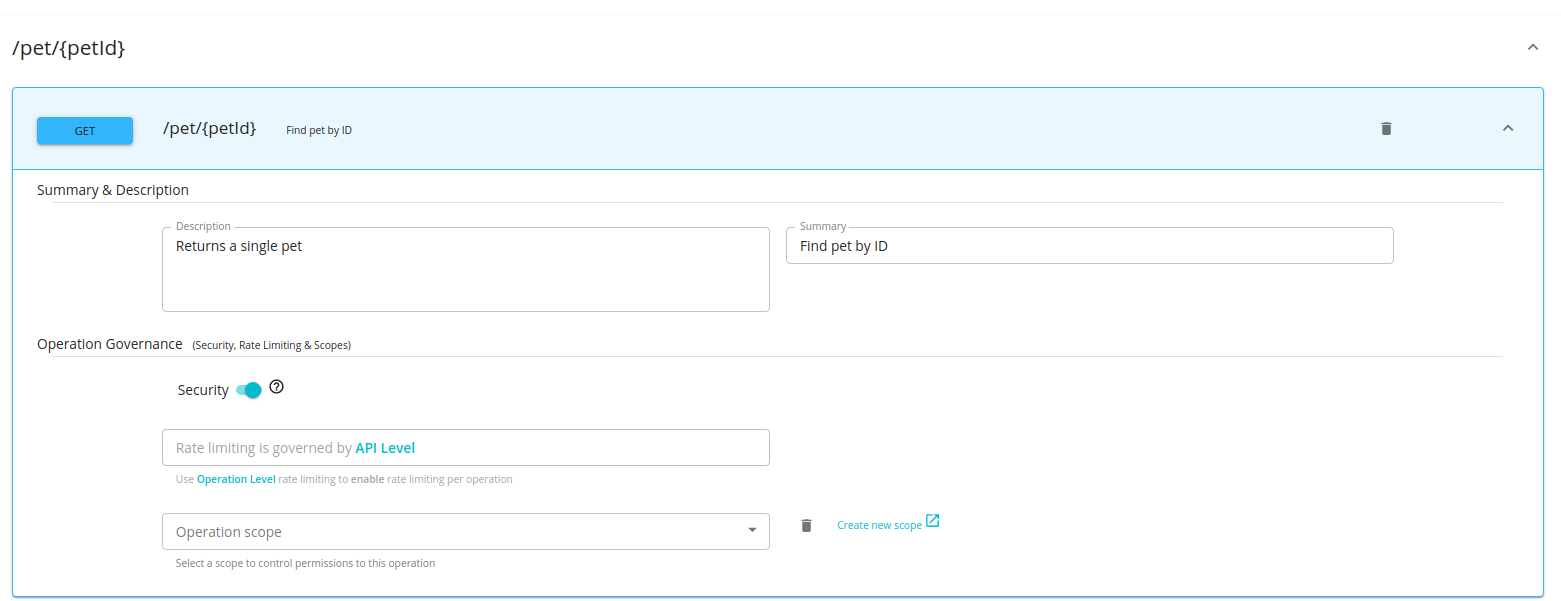Click the Find pet by ID header summary
Screen dimensions: 1561x601
319,130
